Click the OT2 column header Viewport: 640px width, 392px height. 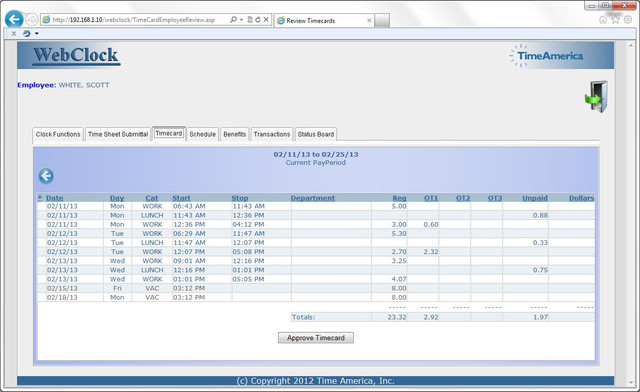tap(463, 198)
